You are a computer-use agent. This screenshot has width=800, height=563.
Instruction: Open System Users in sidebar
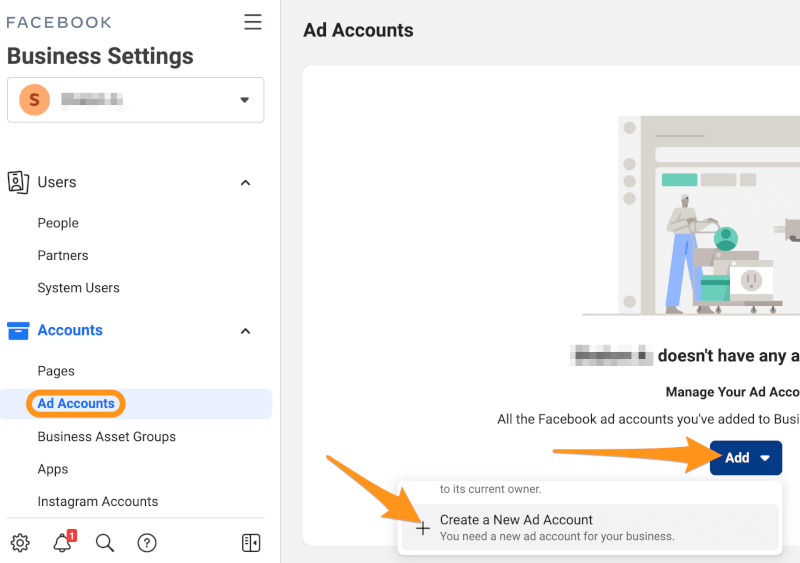tap(79, 288)
